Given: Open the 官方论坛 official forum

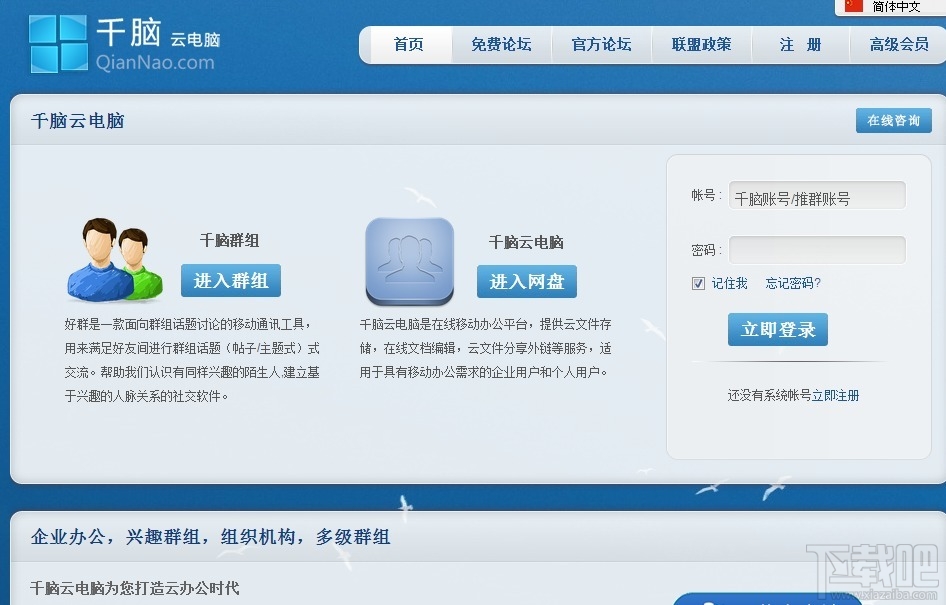Looking at the screenshot, I should [601, 44].
